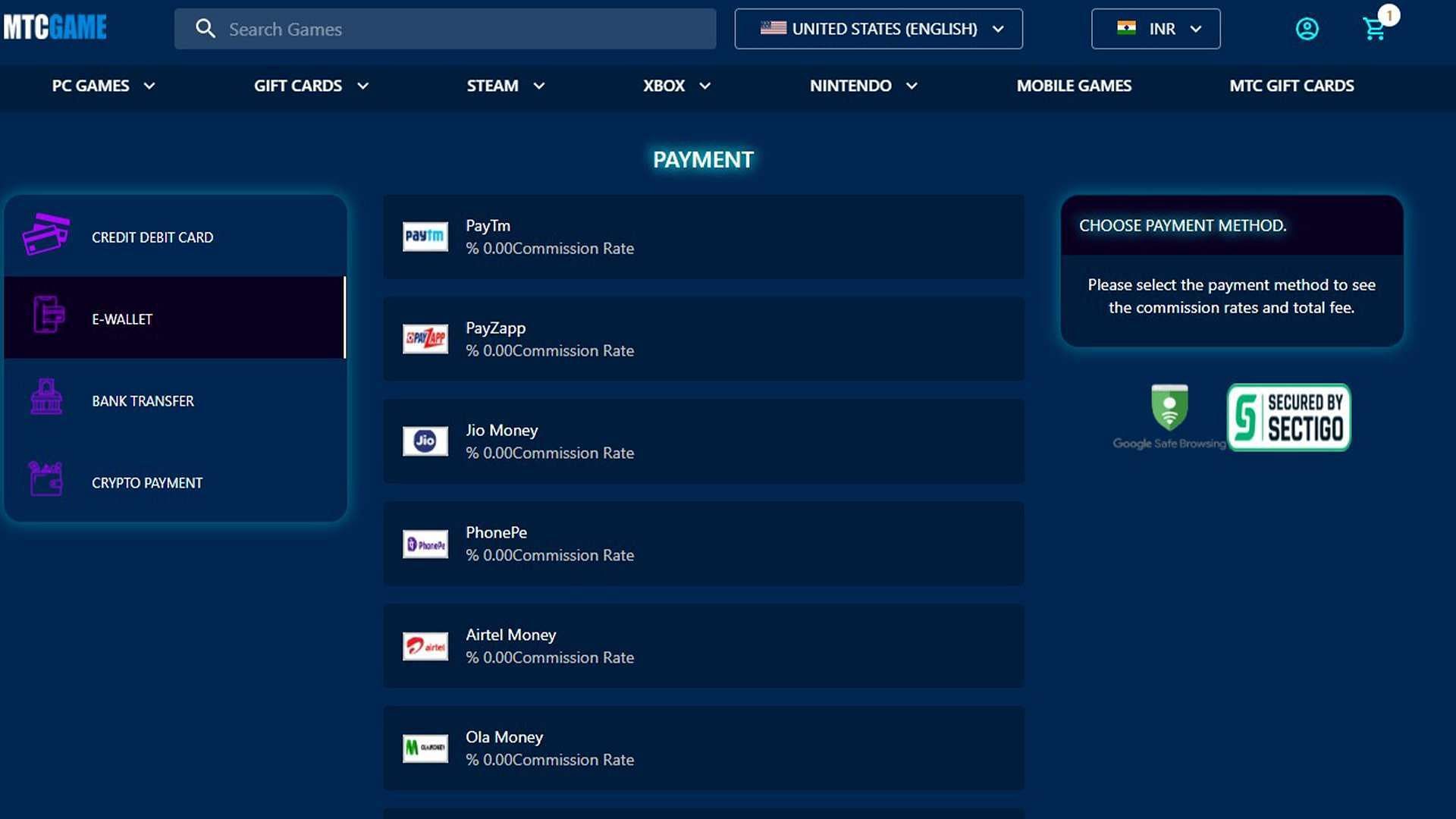Viewport: 1456px width, 819px height.
Task: Click the cart item count badge
Action: click(x=1389, y=15)
